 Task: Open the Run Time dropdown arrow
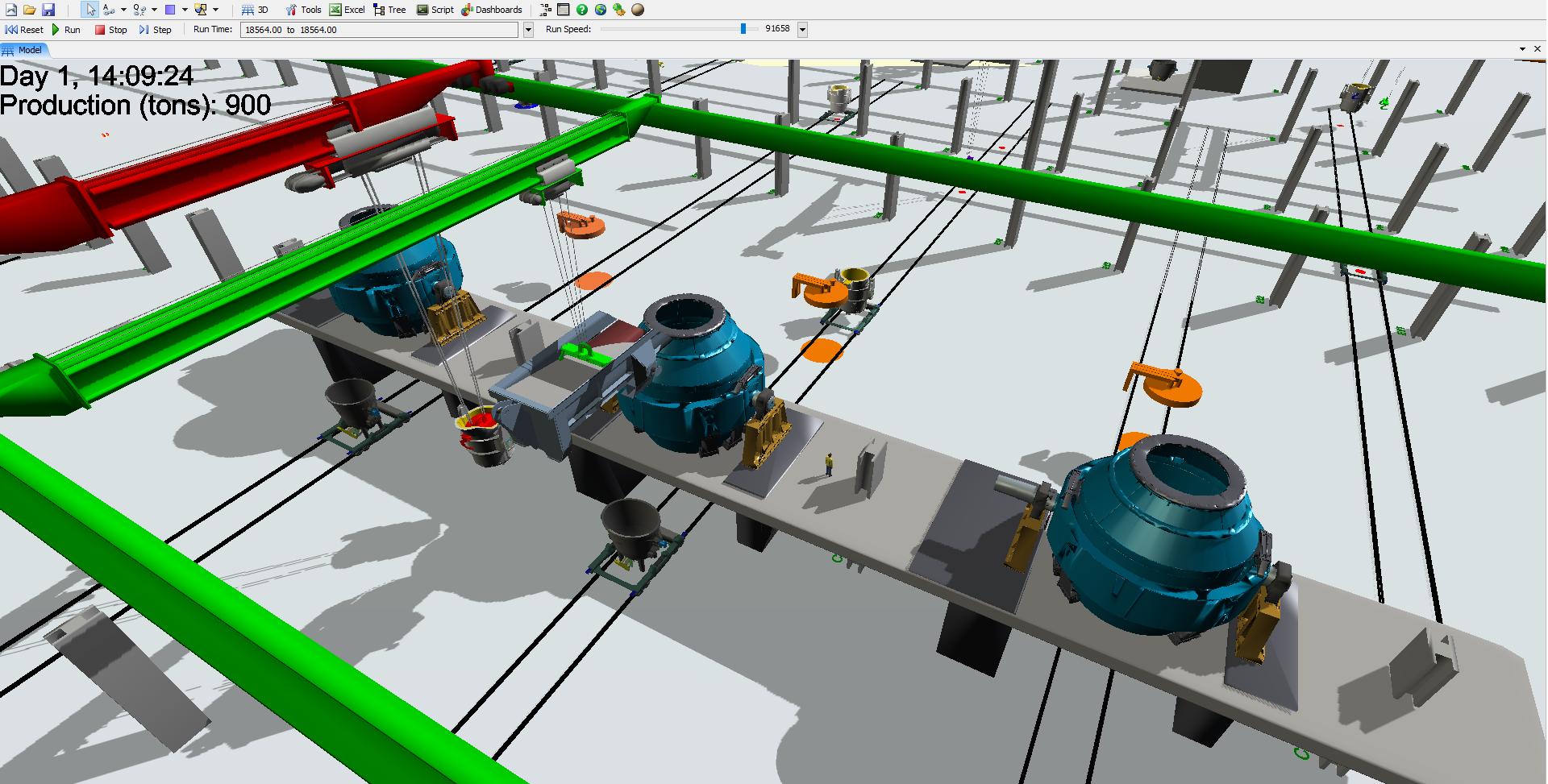pos(528,29)
